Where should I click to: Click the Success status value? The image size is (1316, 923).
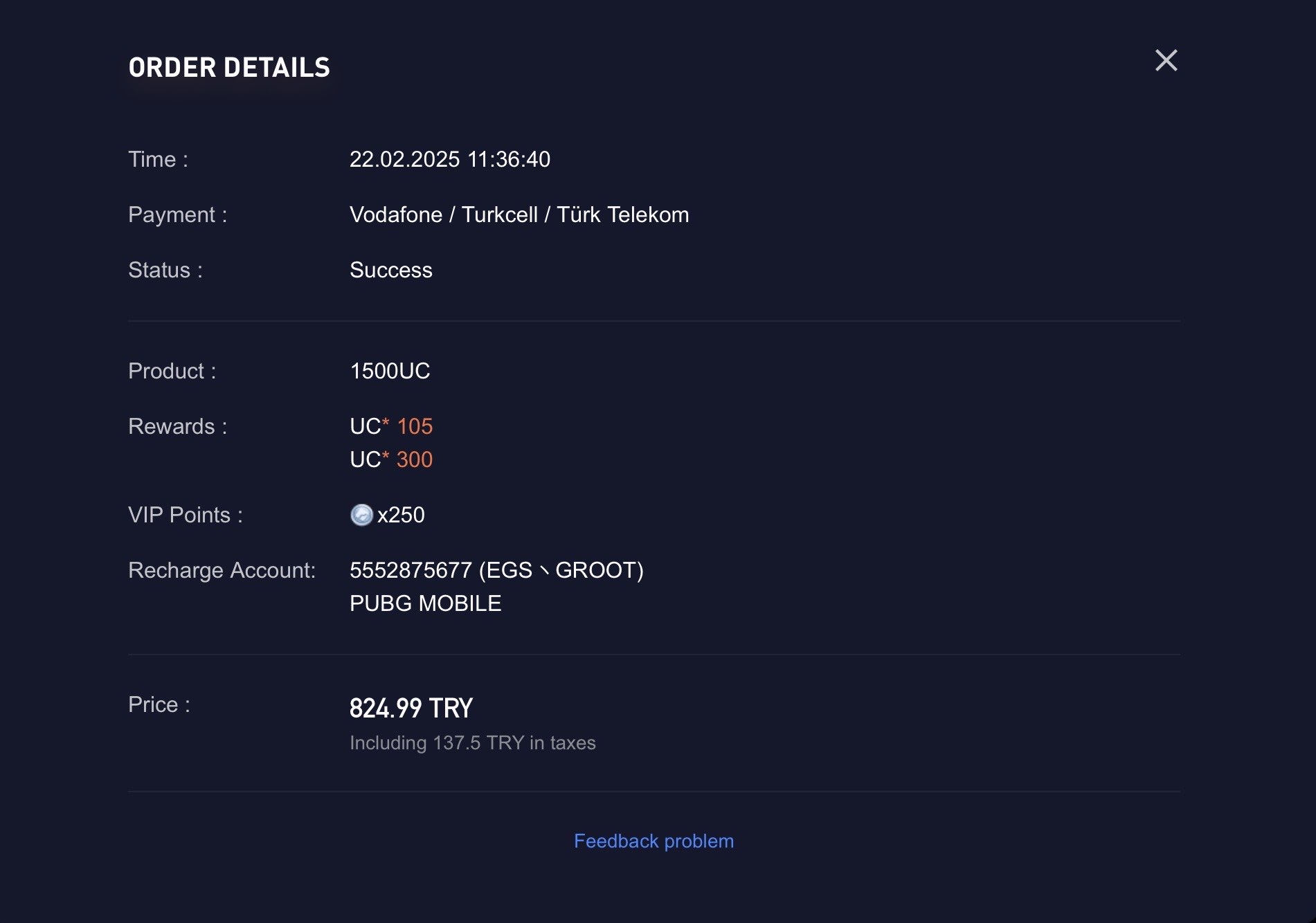[x=391, y=270]
